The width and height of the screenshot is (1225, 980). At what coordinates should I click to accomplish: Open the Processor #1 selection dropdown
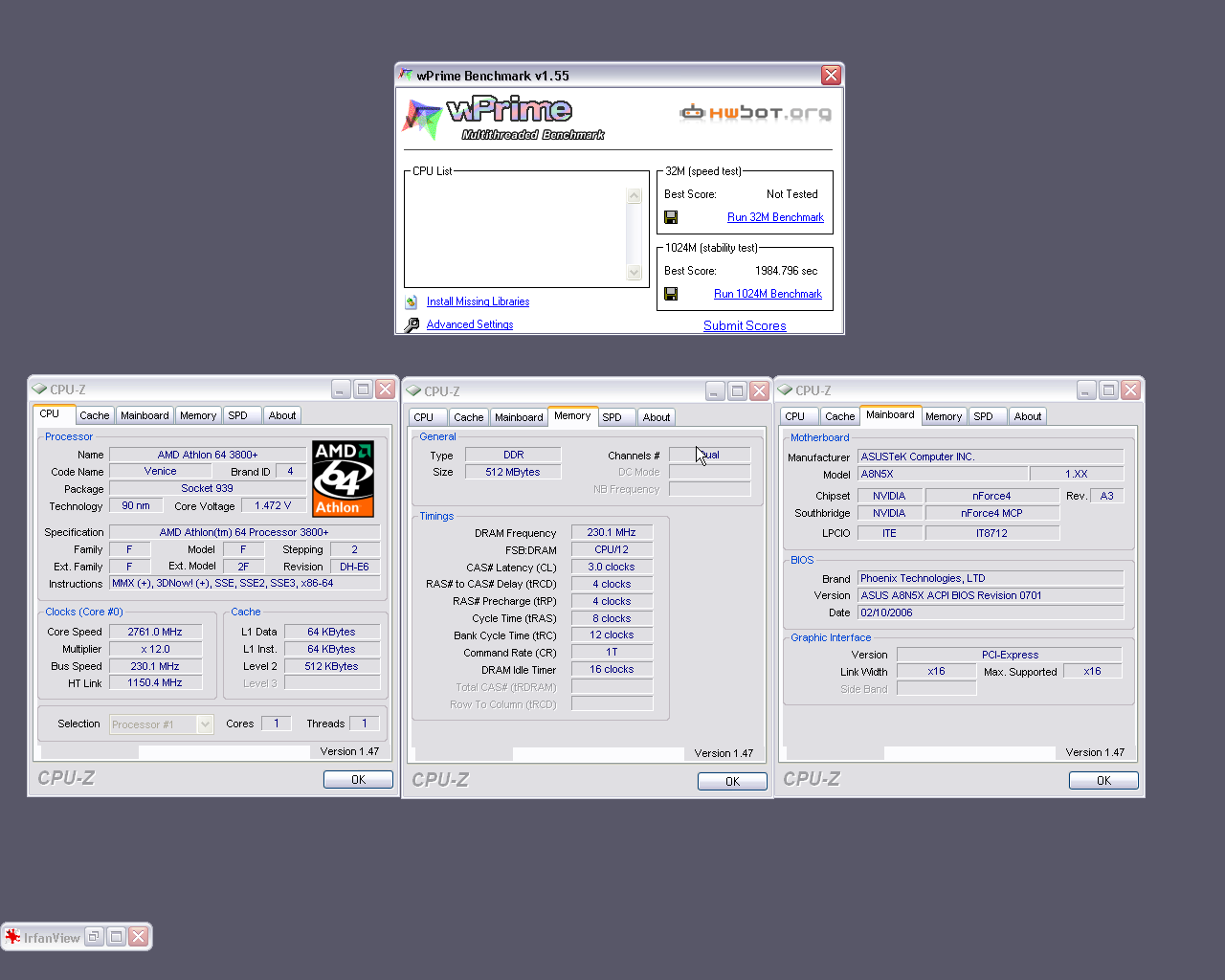pyautogui.click(x=205, y=724)
